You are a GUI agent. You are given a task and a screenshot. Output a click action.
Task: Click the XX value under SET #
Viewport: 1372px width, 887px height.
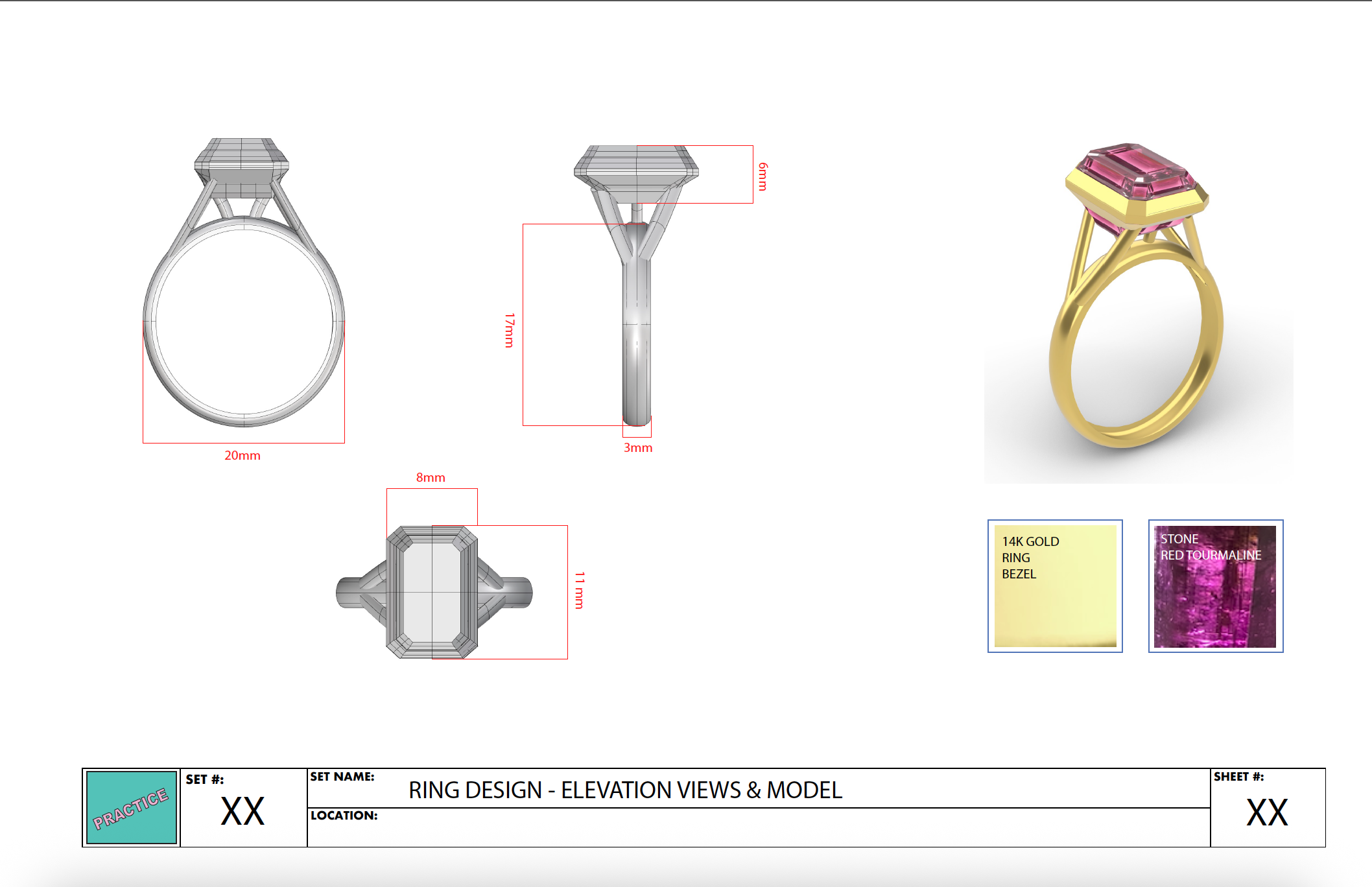[242, 812]
